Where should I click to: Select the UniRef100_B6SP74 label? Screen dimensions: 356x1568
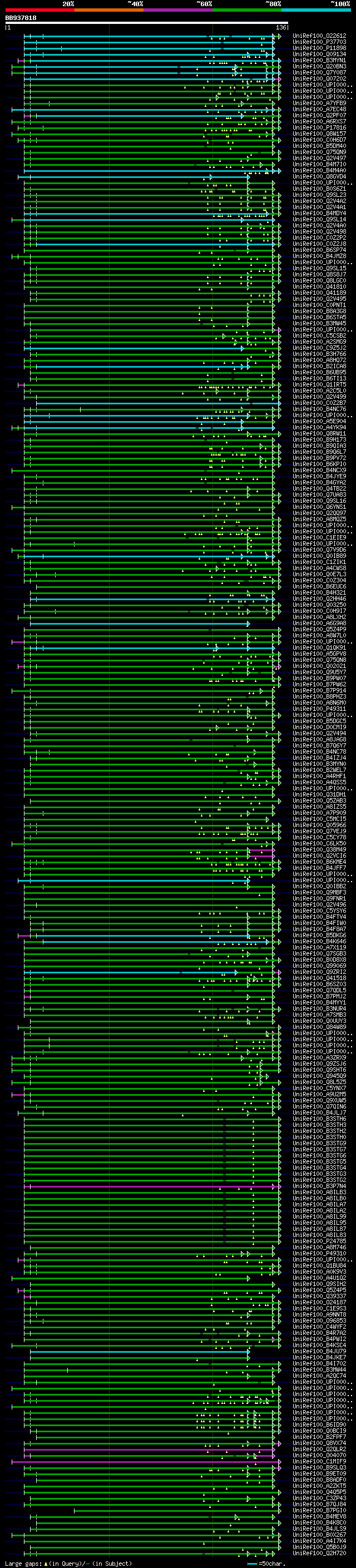(x=319, y=250)
